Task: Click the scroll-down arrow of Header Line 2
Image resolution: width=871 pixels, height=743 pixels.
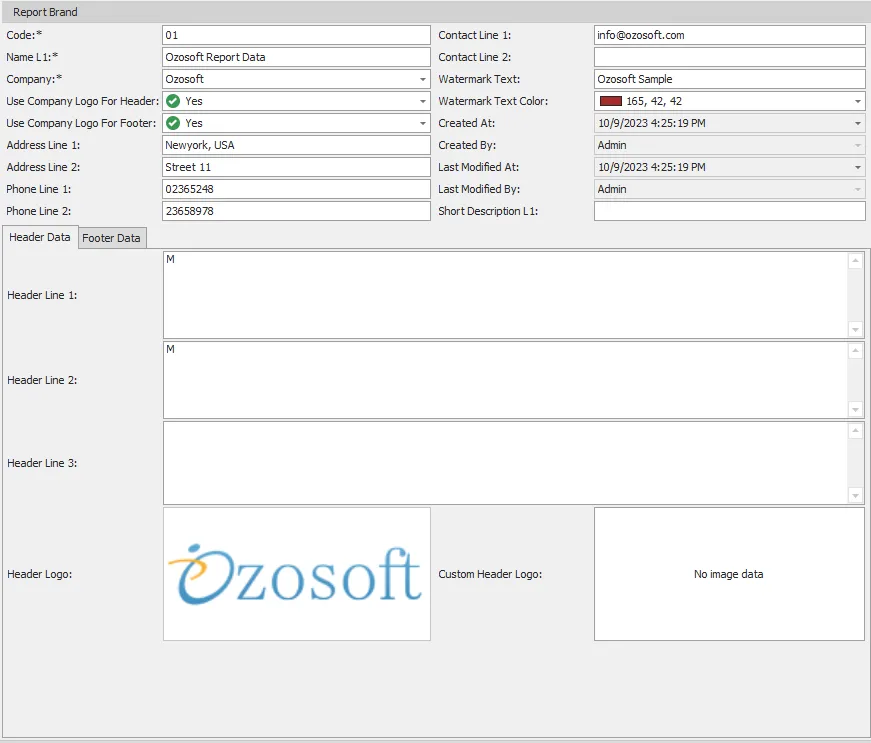Action: pos(855,408)
